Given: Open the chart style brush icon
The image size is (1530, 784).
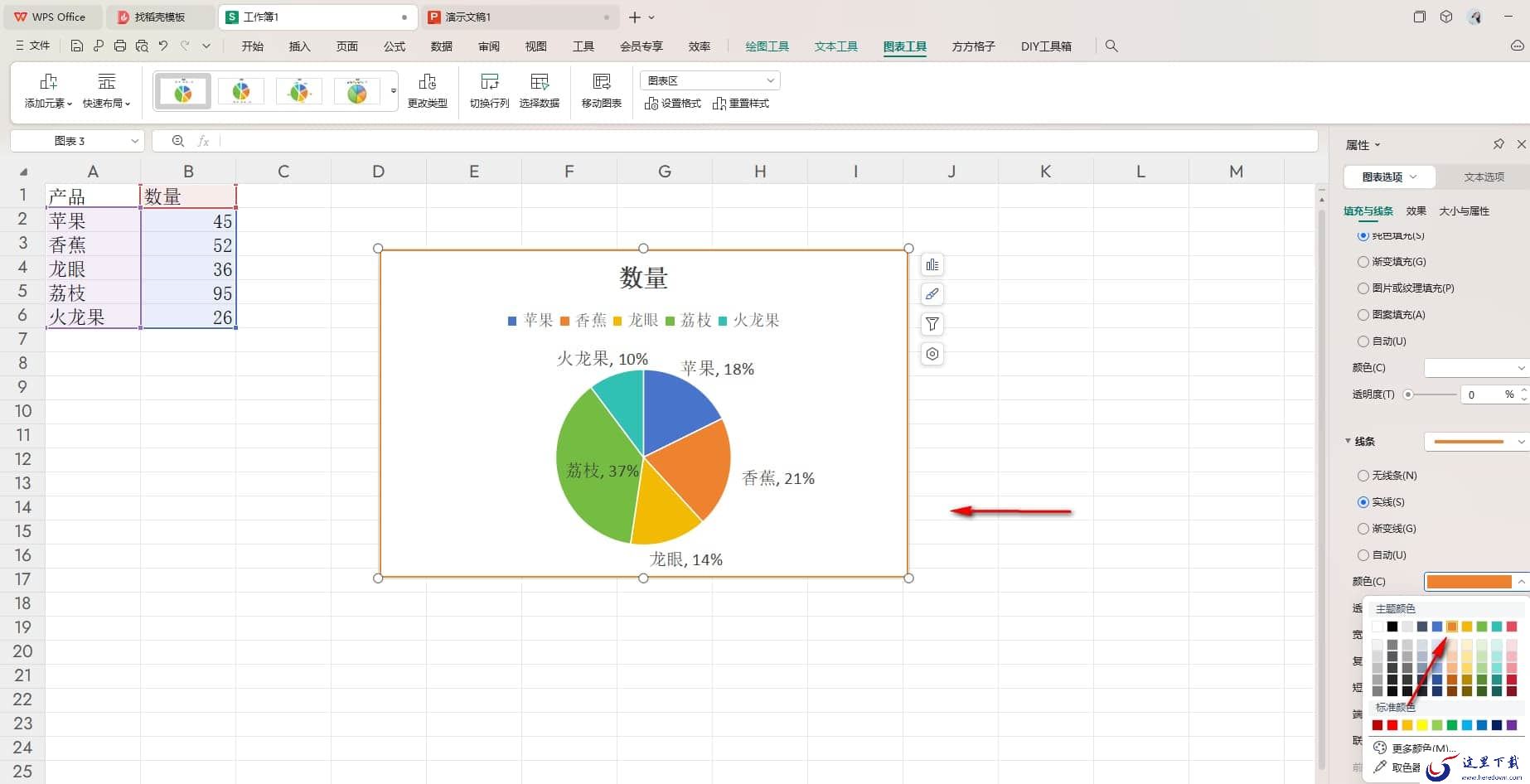Looking at the screenshot, I should click(932, 294).
